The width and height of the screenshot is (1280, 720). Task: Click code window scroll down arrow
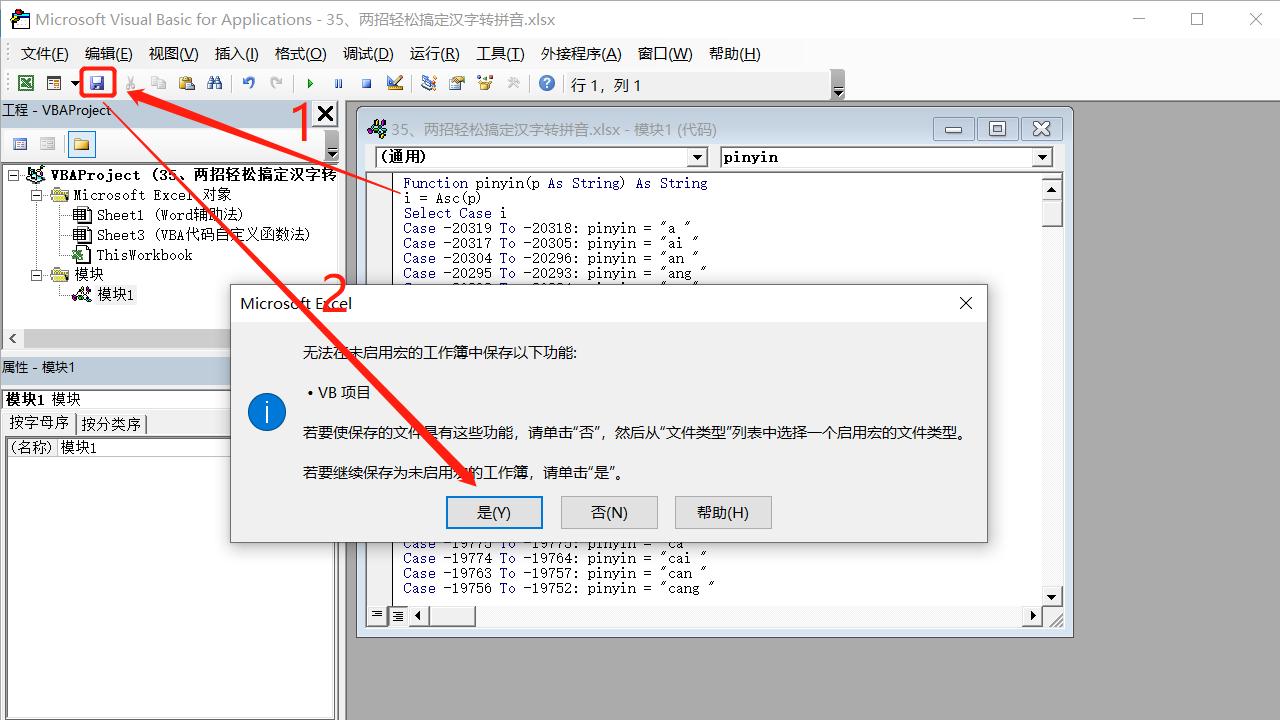(x=1051, y=596)
